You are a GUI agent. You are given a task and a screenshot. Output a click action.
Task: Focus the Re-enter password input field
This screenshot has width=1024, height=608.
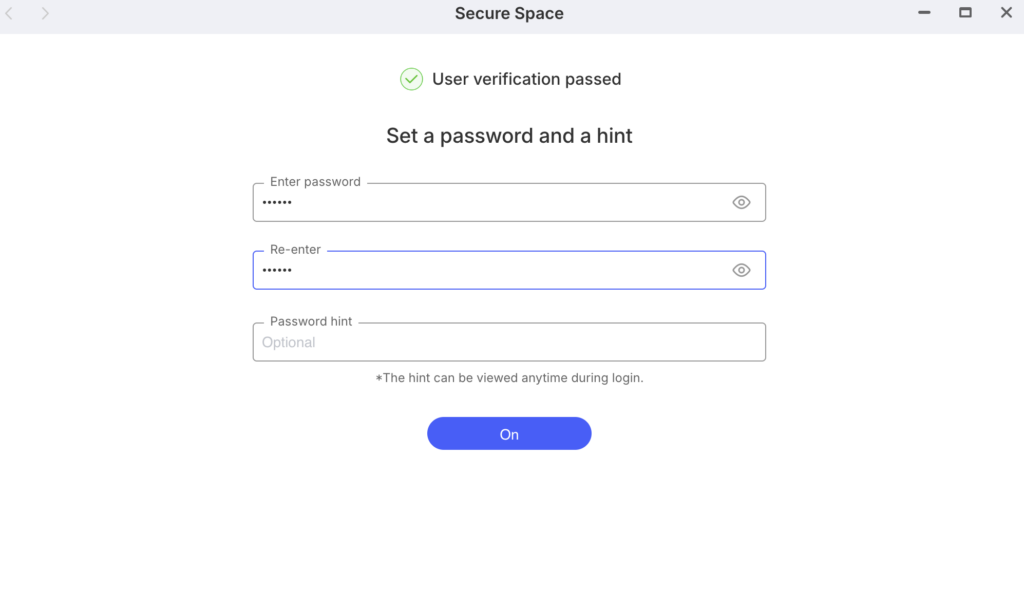(490, 271)
